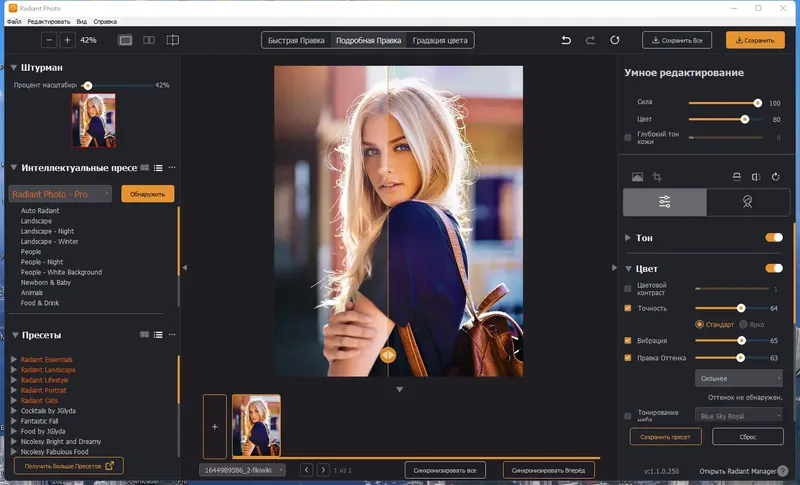Viewport: 800px width, 485px height.
Task: Switch smart presets to list view
Action: [158, 167]
